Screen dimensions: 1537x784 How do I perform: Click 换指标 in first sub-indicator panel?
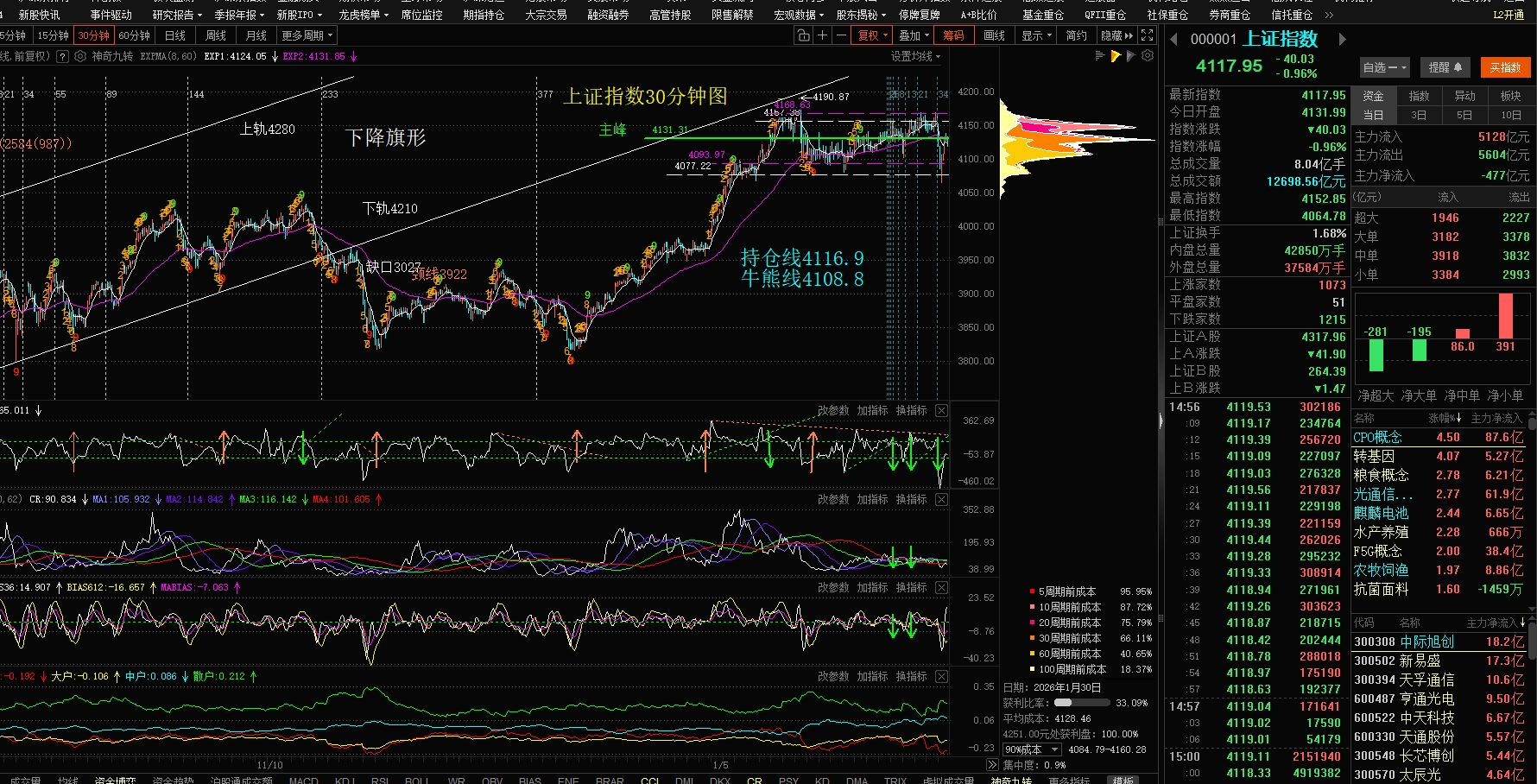(911, 411)
